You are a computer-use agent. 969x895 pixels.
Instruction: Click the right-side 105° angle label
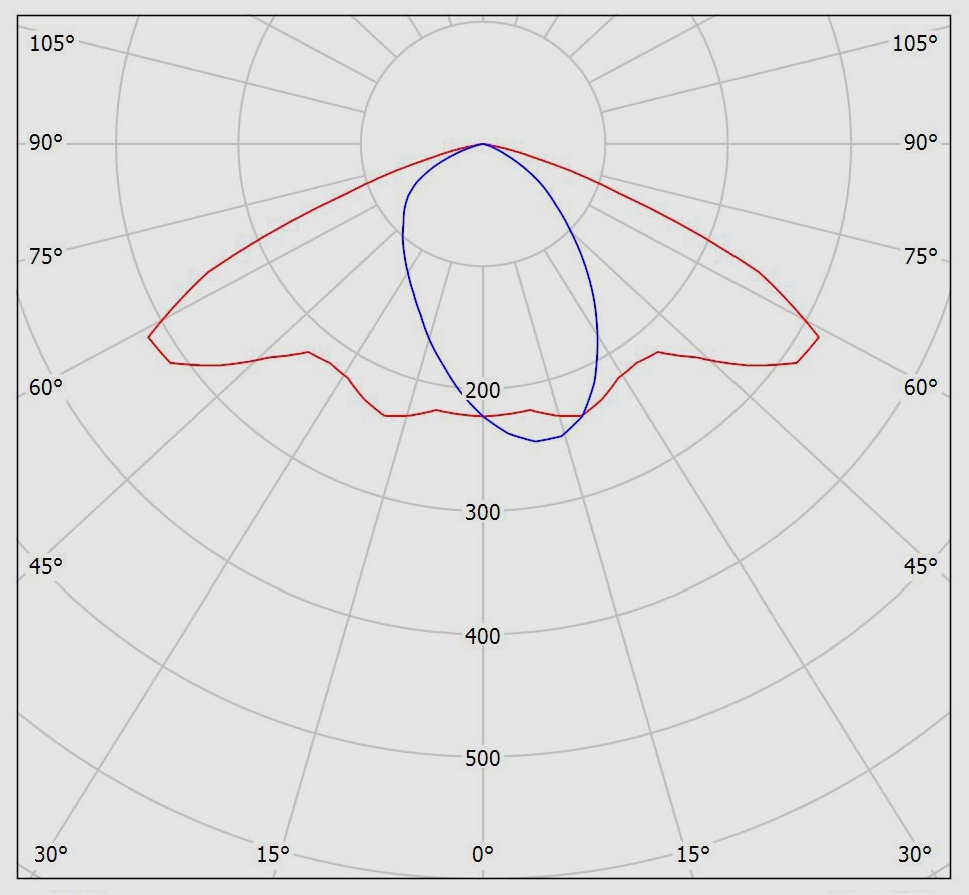coord(915,43)
